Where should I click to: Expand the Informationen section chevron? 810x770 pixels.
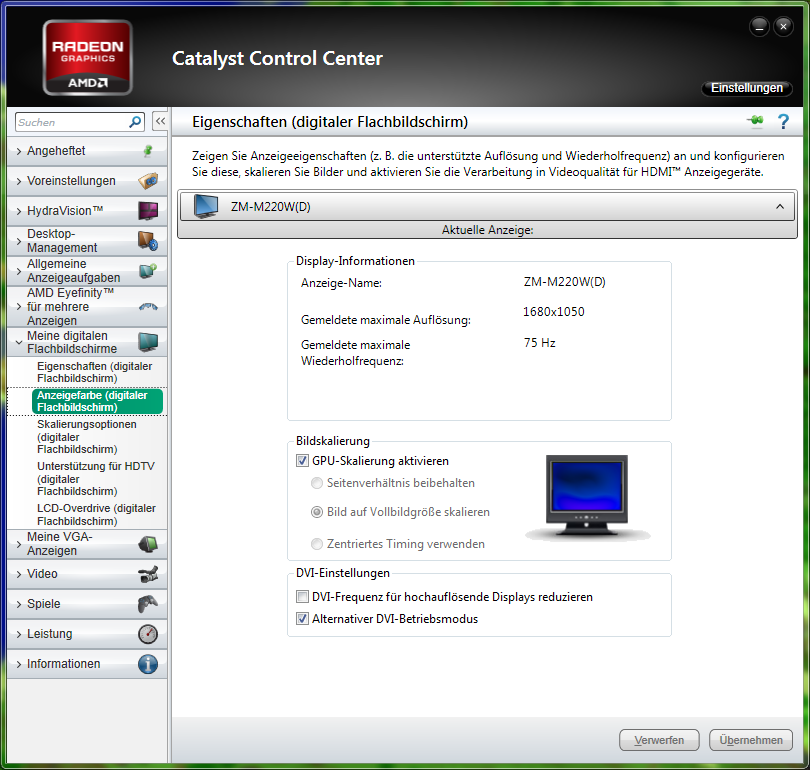tap(19, 664)
